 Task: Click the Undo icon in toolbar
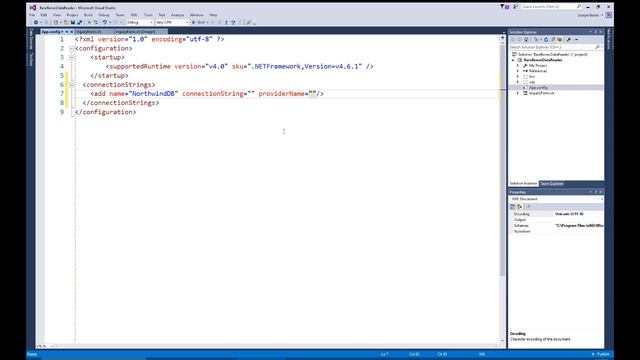click(x=104, y=22)
